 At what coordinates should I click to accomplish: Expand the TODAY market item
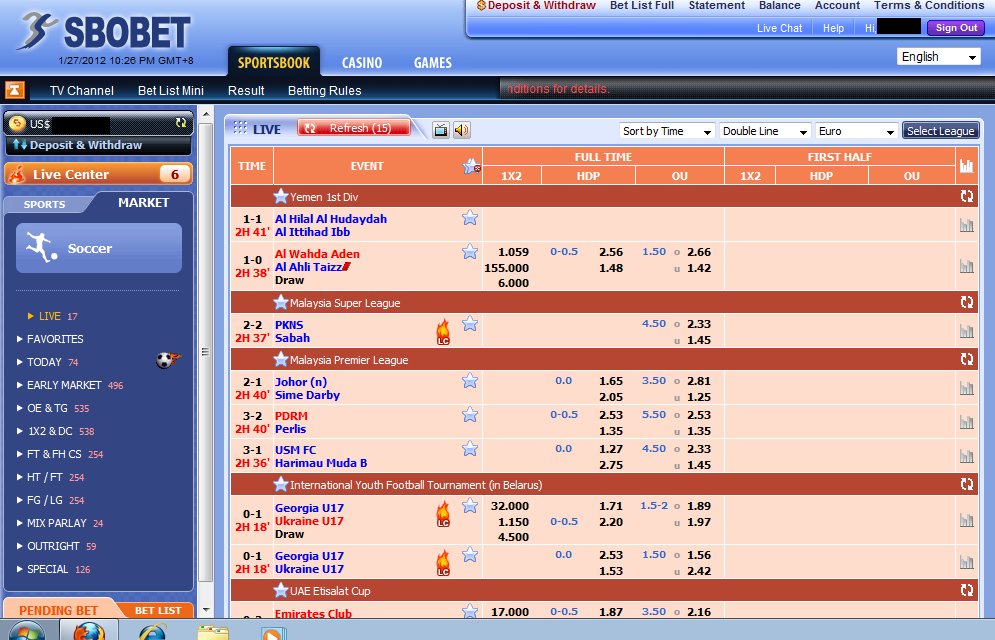tap(48, 362)
